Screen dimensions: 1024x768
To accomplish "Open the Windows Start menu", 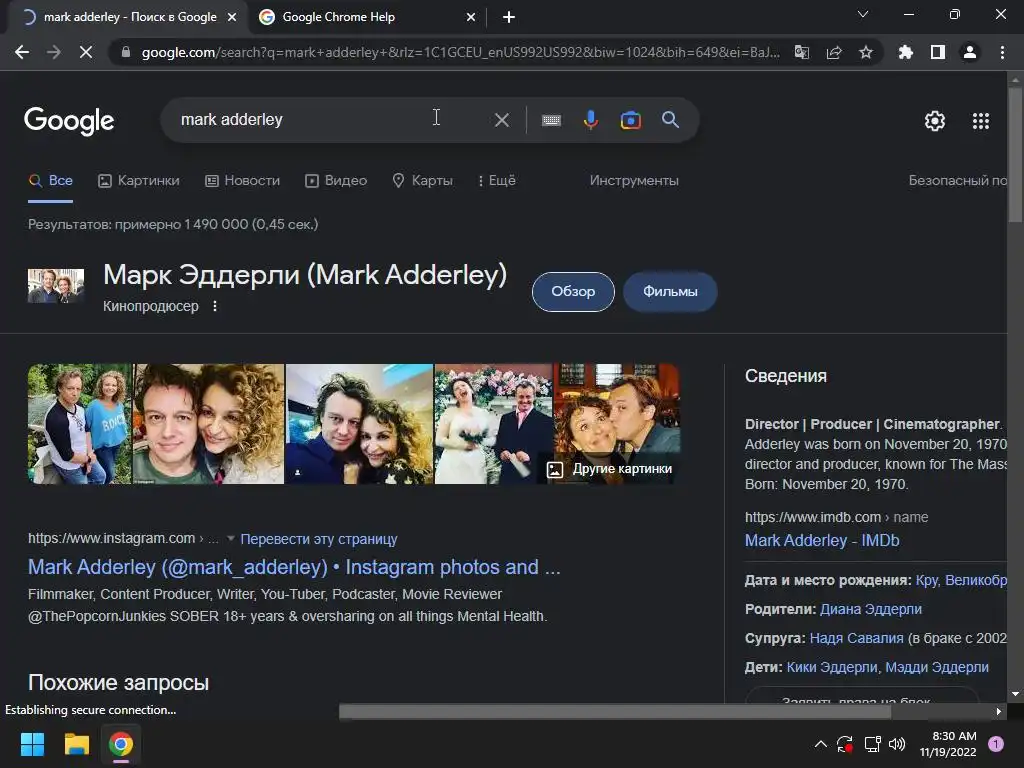I will (32, 744).
